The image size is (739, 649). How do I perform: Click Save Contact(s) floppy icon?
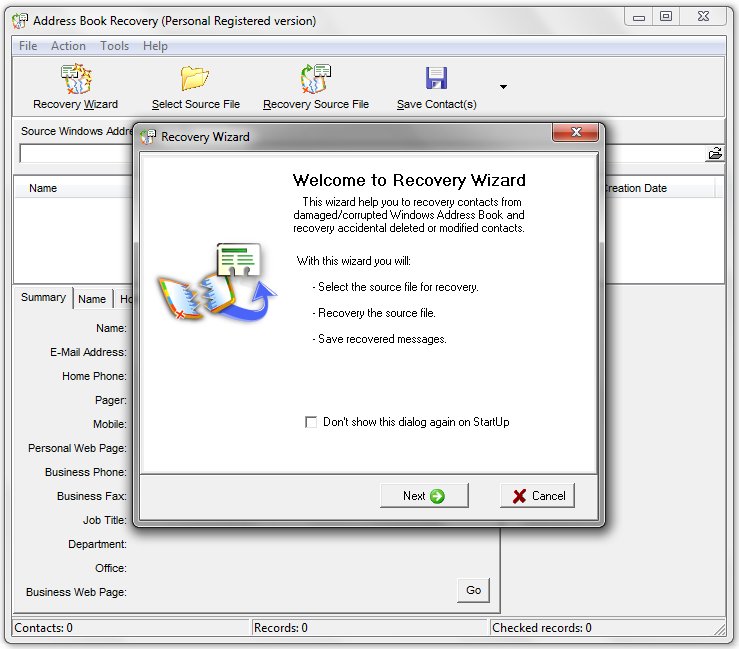coord(436,78)
